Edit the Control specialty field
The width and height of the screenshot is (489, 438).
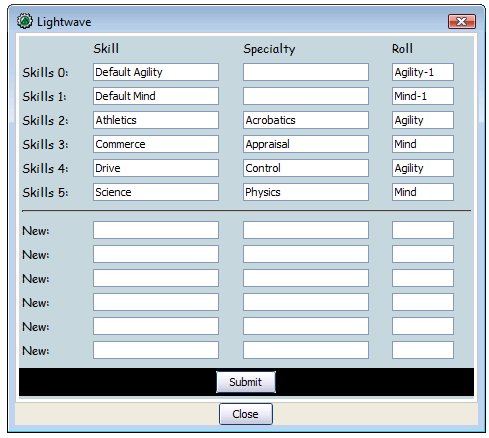[x=306, y=168]
